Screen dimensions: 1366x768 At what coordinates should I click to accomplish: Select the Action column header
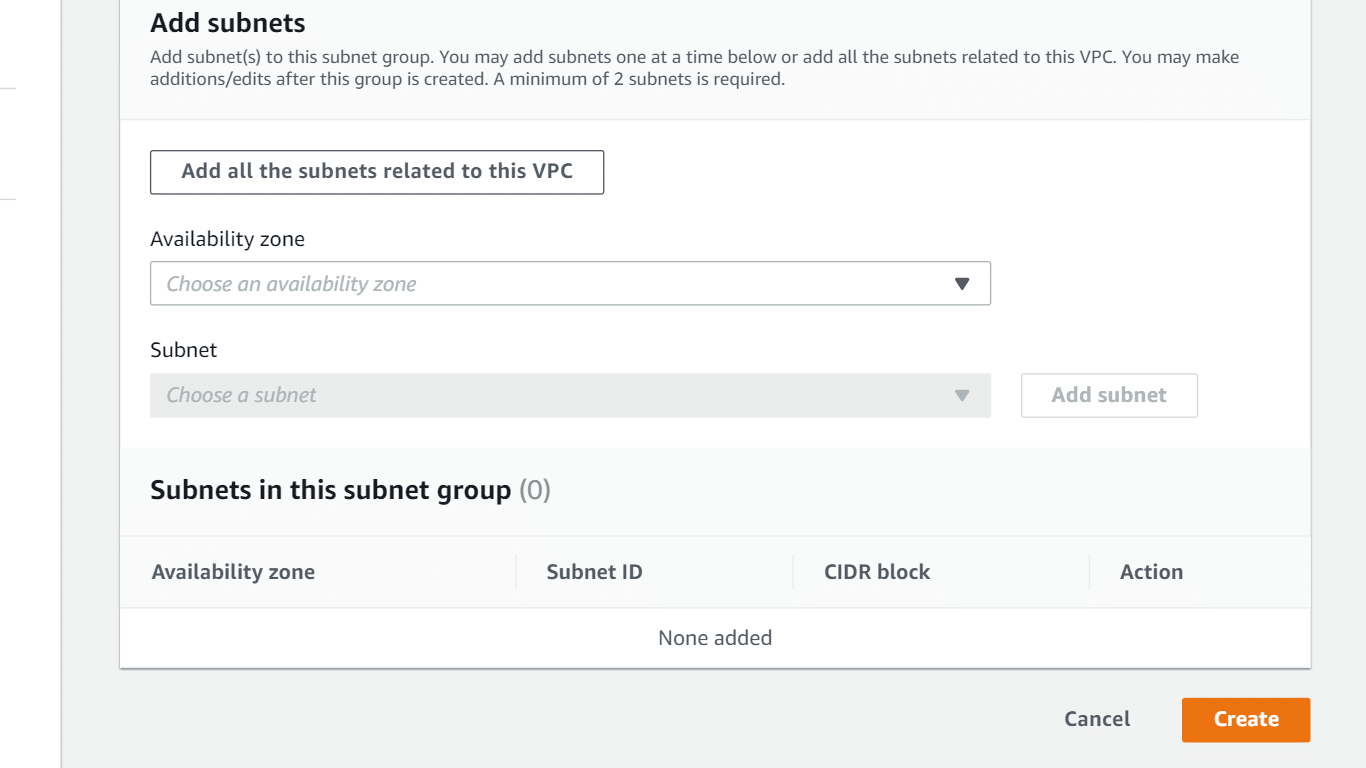[x=1151, y=572]
